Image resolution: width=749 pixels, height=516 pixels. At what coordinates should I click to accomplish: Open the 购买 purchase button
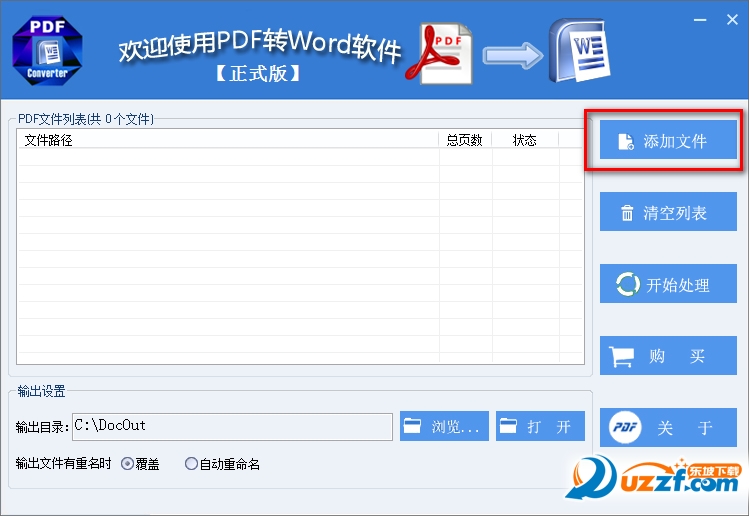668,355
